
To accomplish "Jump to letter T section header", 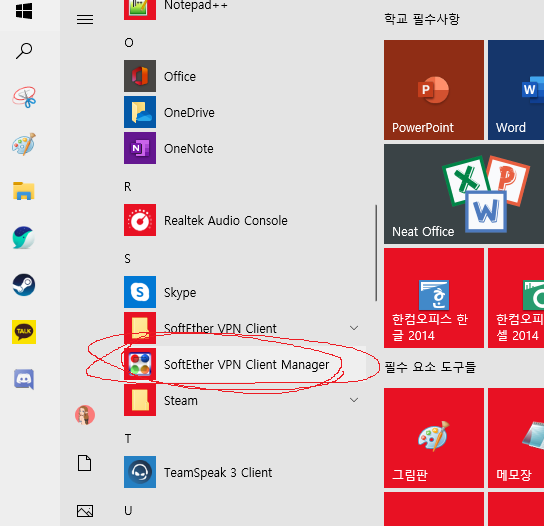I will pyautogui.click(x=128, y=439).
